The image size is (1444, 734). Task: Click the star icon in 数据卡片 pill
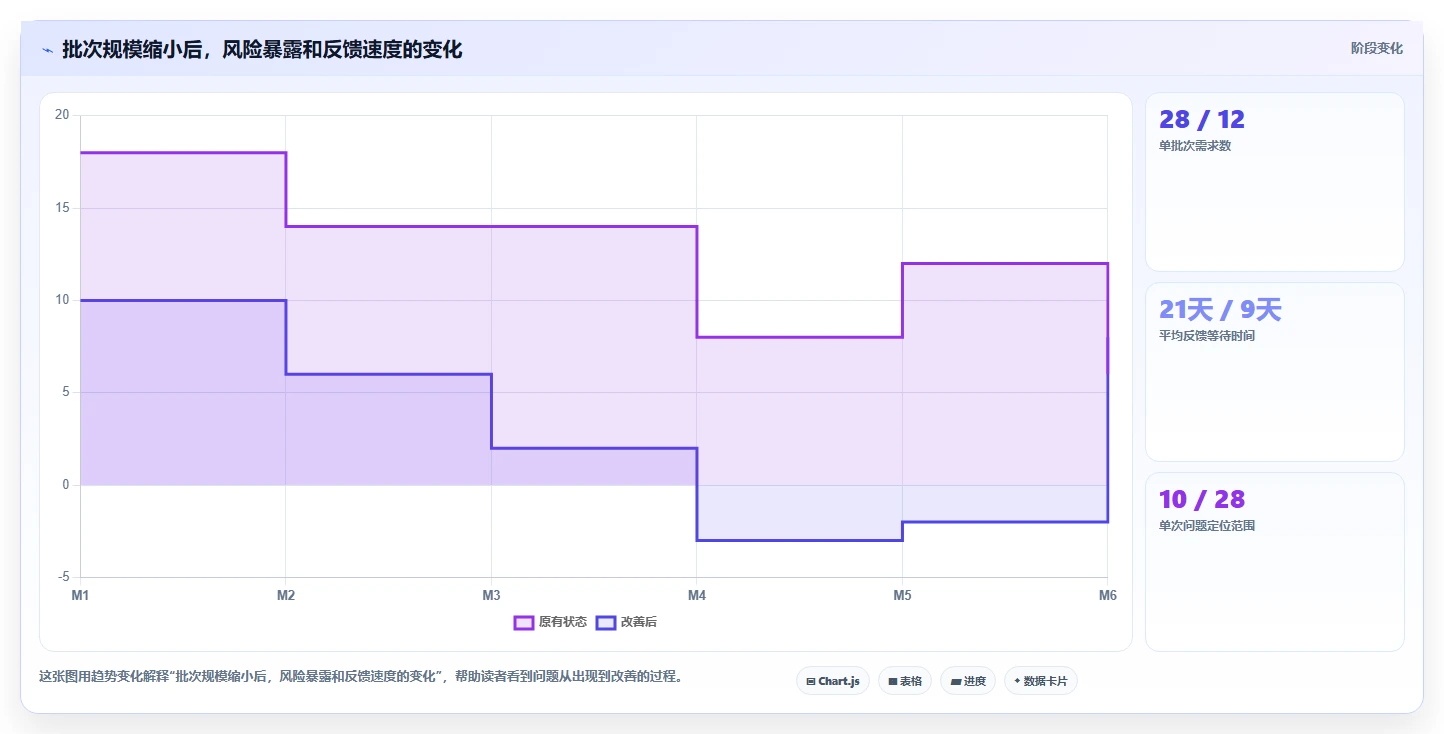(x=1017, y=681)
